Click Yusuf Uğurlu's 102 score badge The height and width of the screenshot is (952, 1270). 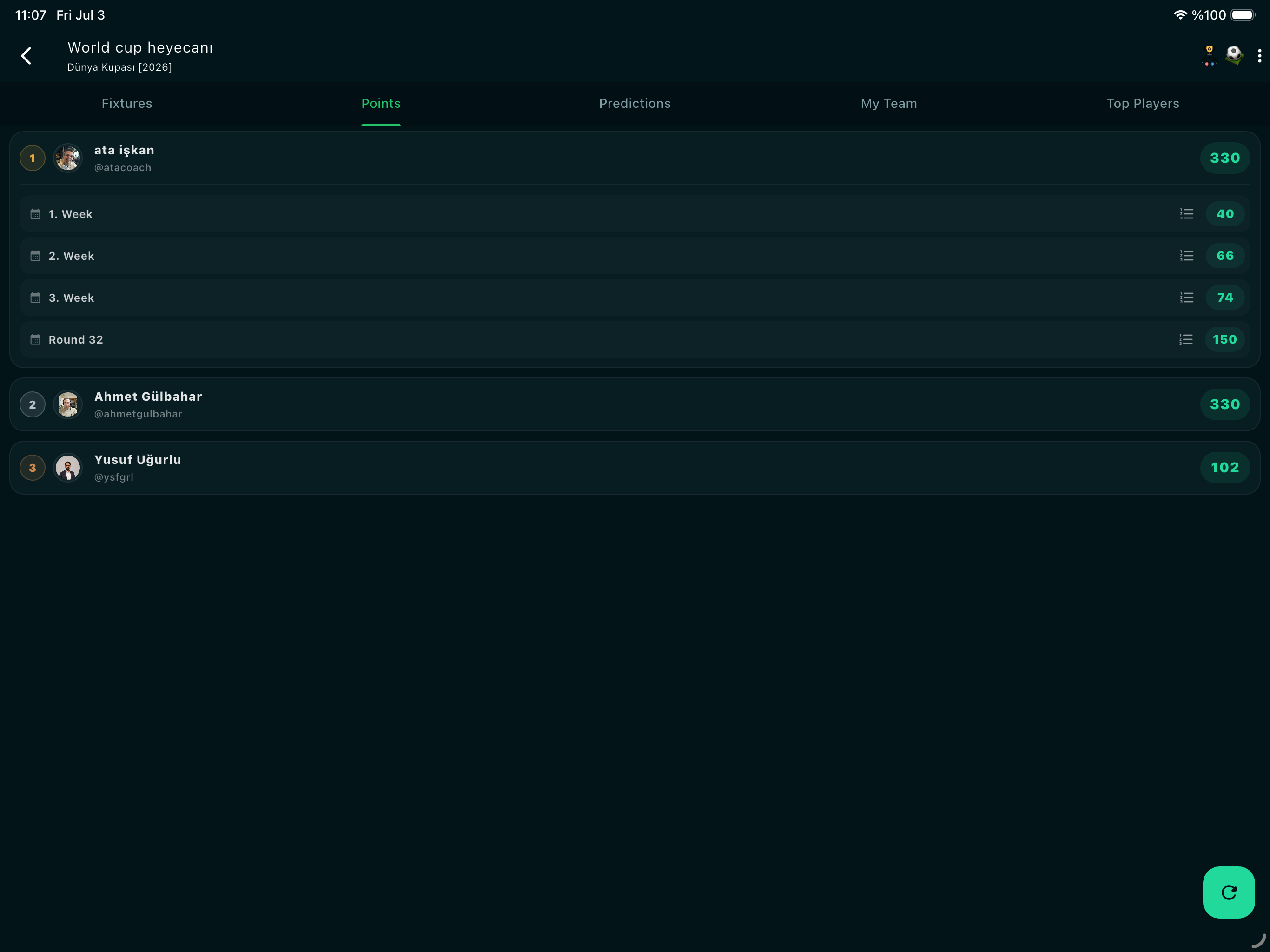[x=1224, y=468]
